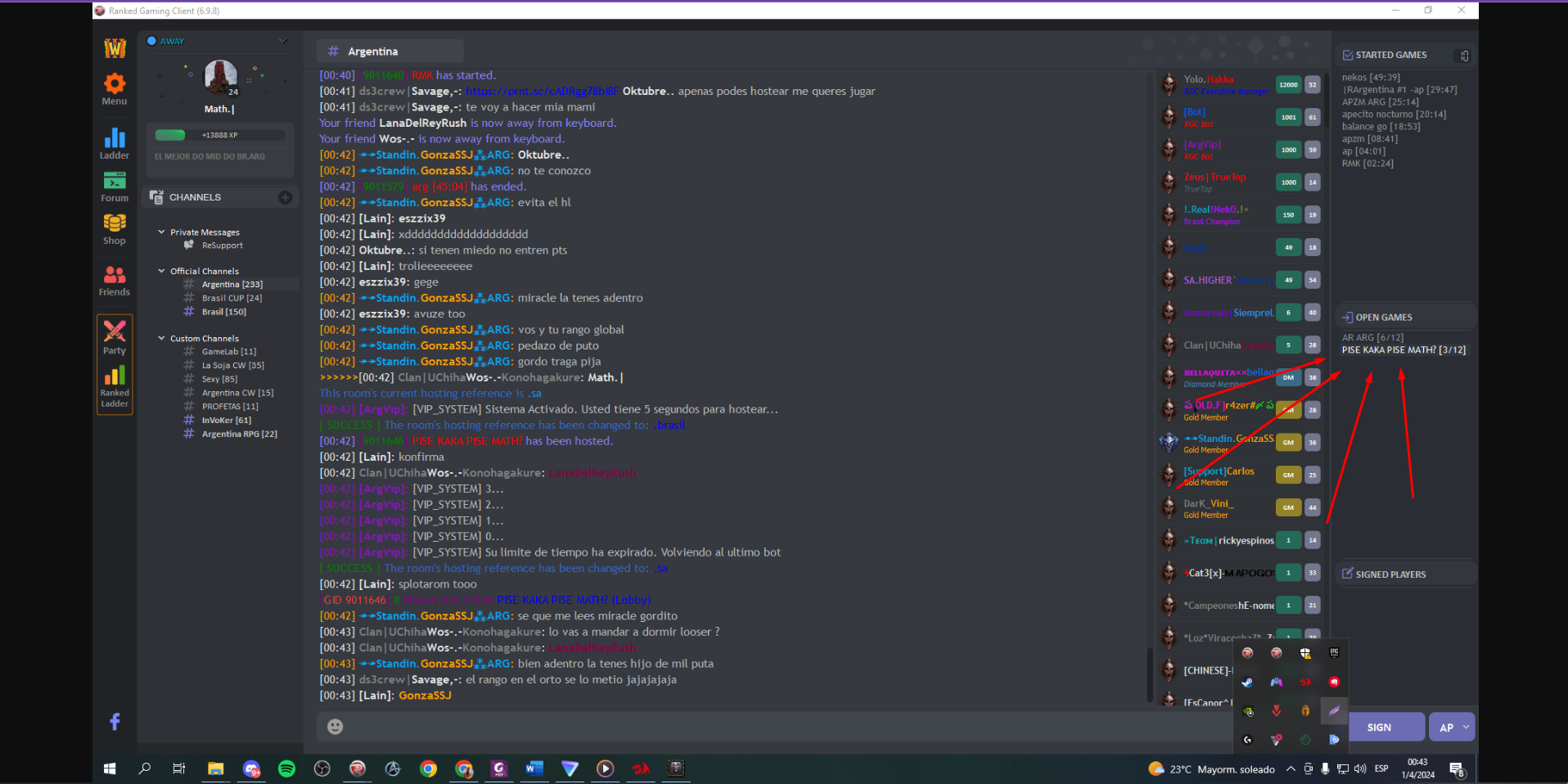Click user DarK_Vini_ in player list
The image size is (1568, 784).
pyautogui.click(x=1209, y=504)
